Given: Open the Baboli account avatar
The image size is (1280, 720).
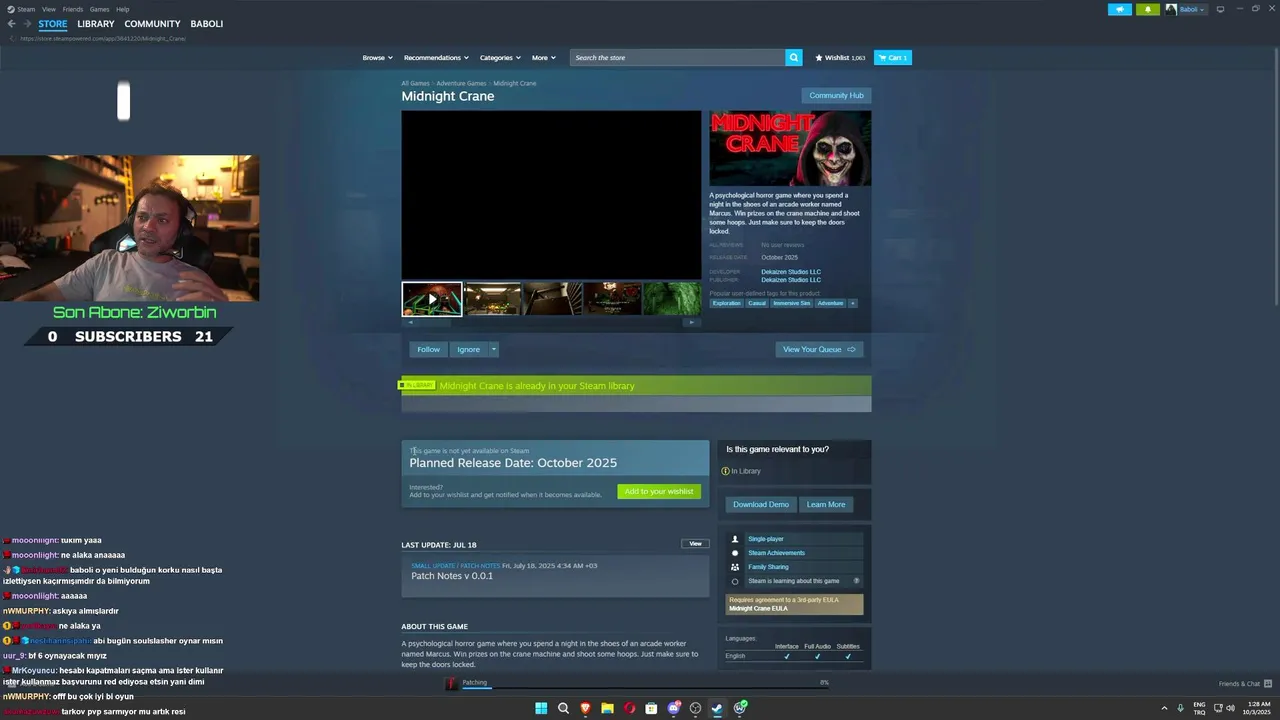Looking at the screenshot, I should [1171, 9].
